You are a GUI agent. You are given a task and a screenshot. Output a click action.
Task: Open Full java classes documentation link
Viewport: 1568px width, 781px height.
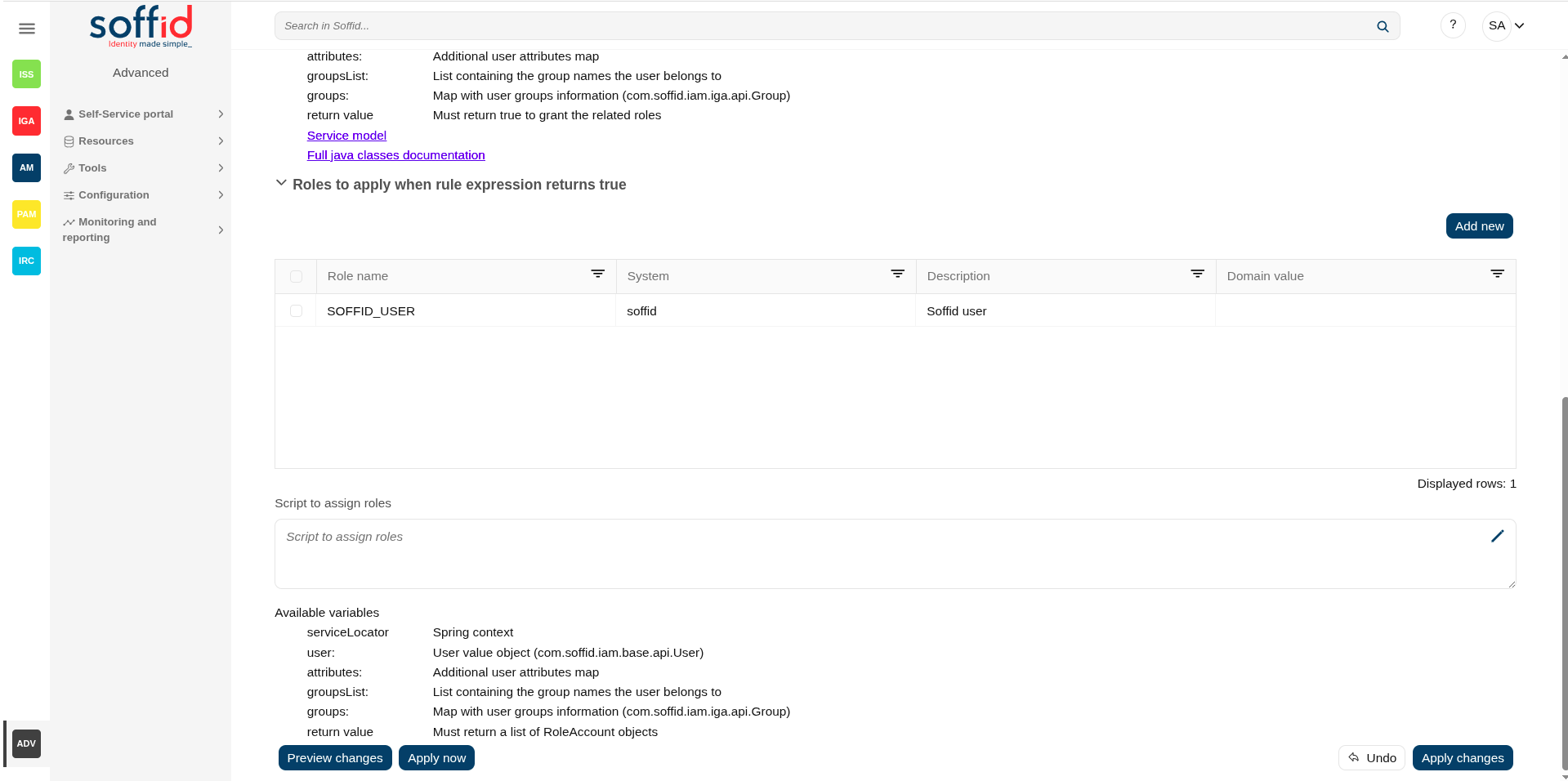pyautogui.click(x=395, y=155)
